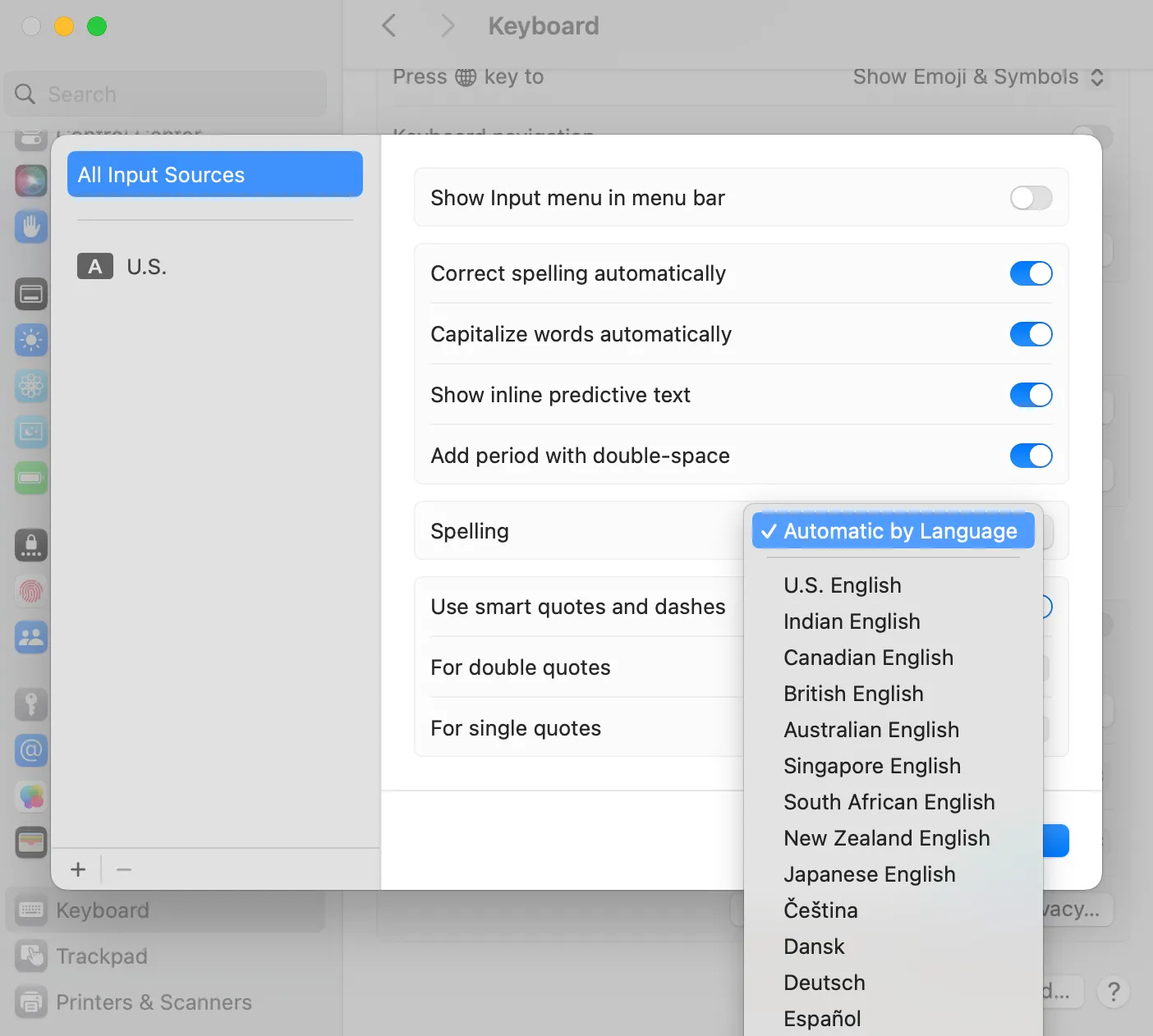Open Accessibility via the hand icon
Viewport: 1153px width, 1036px height.
[x=31, y=227]
